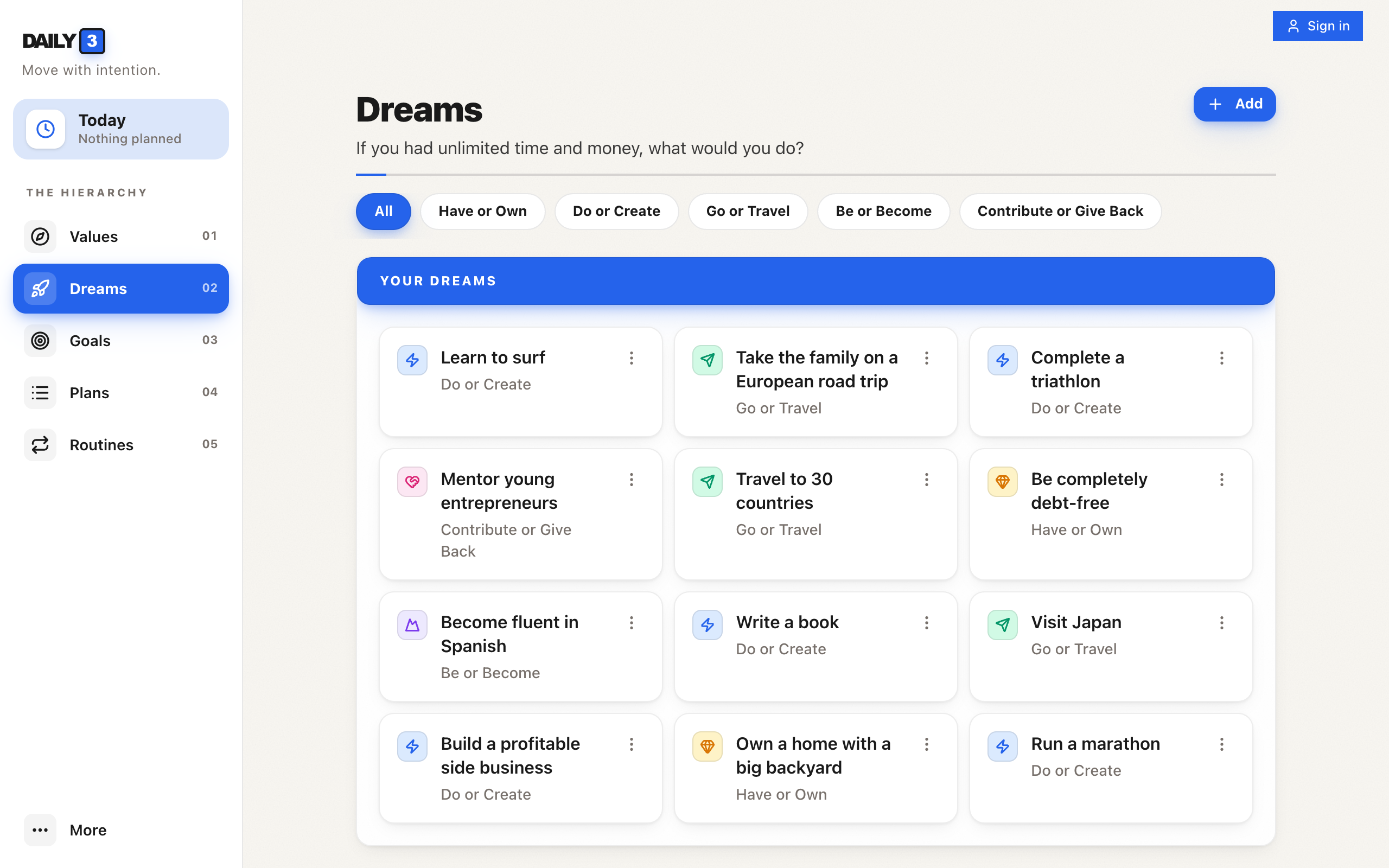Filter dreams by Contribute or Give Back

[1060, 211]
